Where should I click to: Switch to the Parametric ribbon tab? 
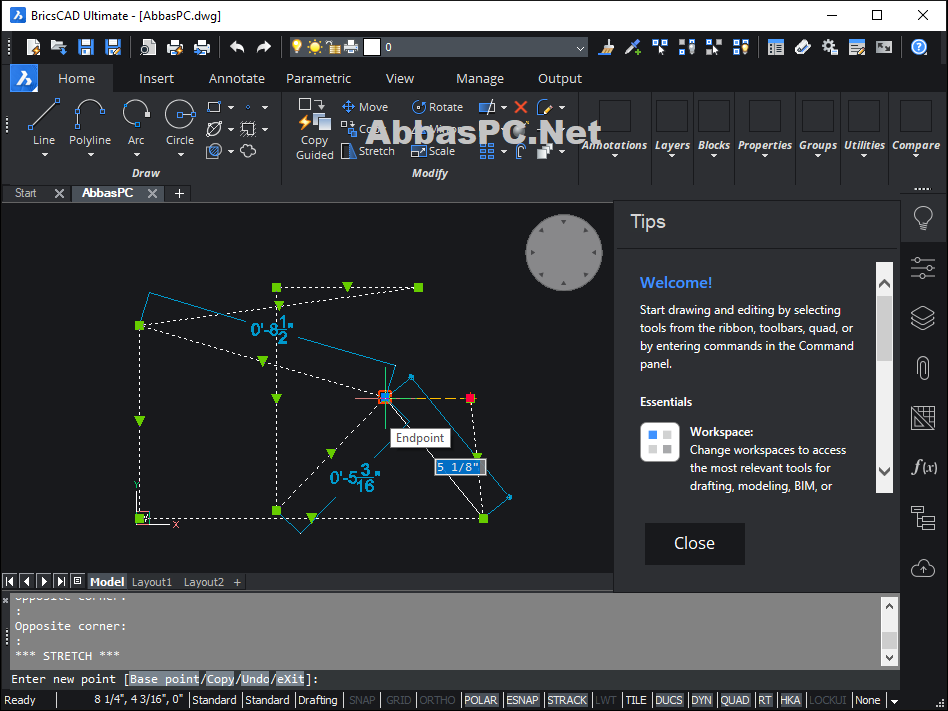319,79
